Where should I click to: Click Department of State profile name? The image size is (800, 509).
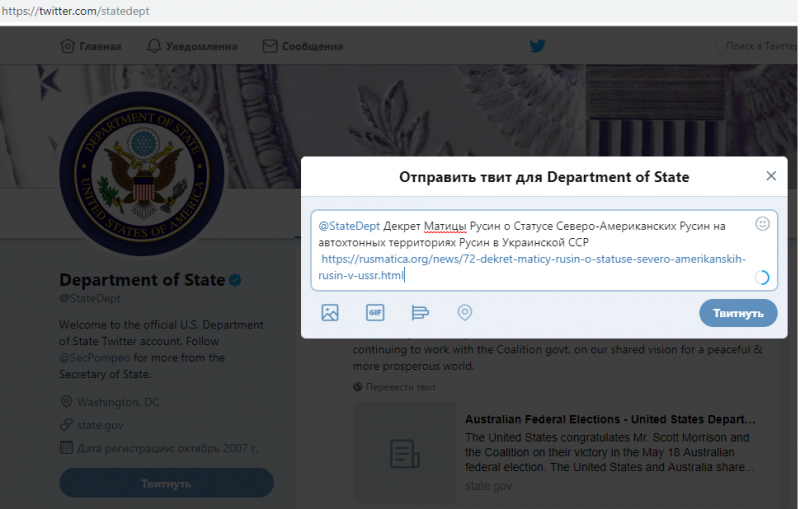(x=142, y=280)
